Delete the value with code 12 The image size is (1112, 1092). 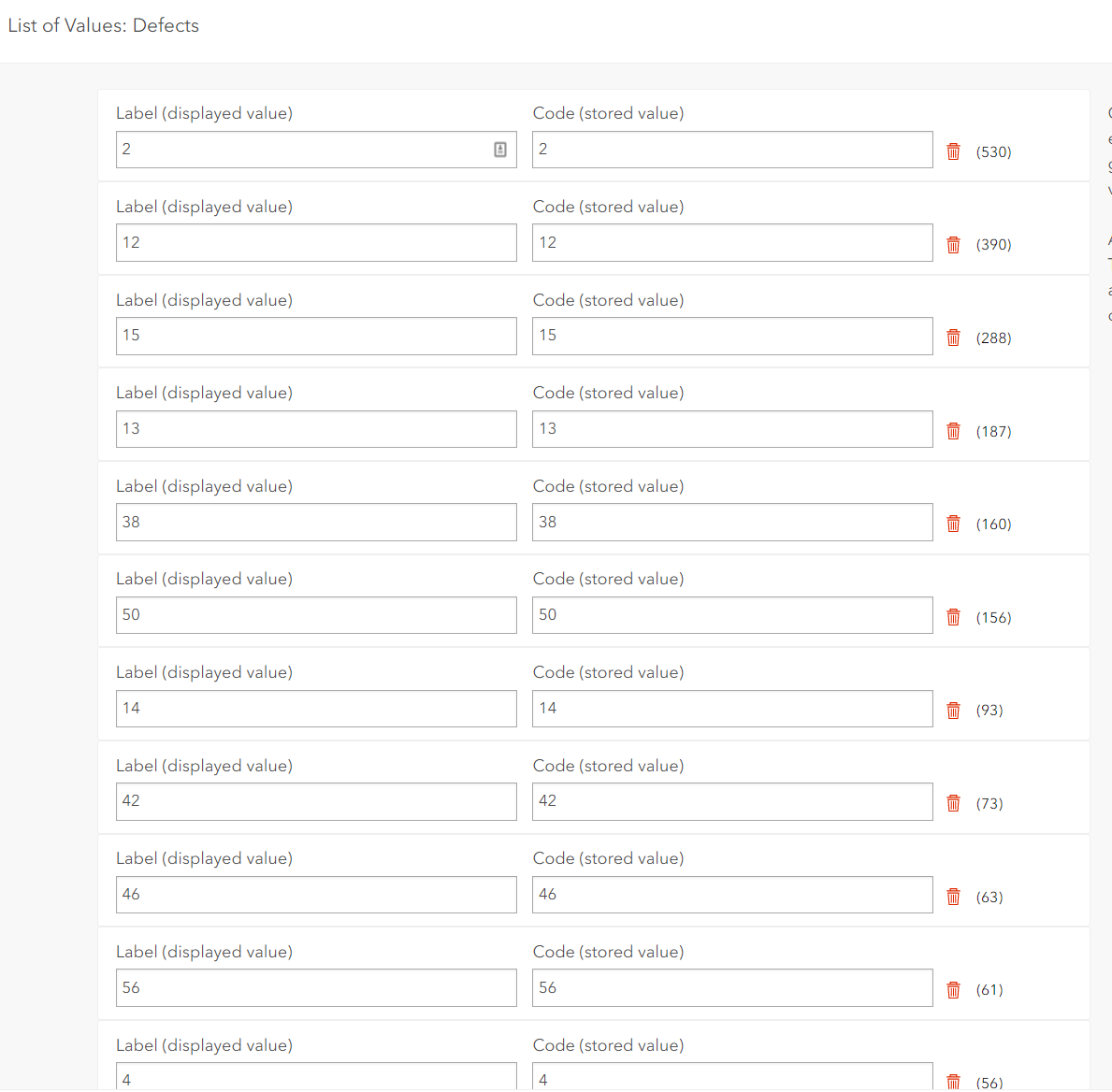click(953, 244)
